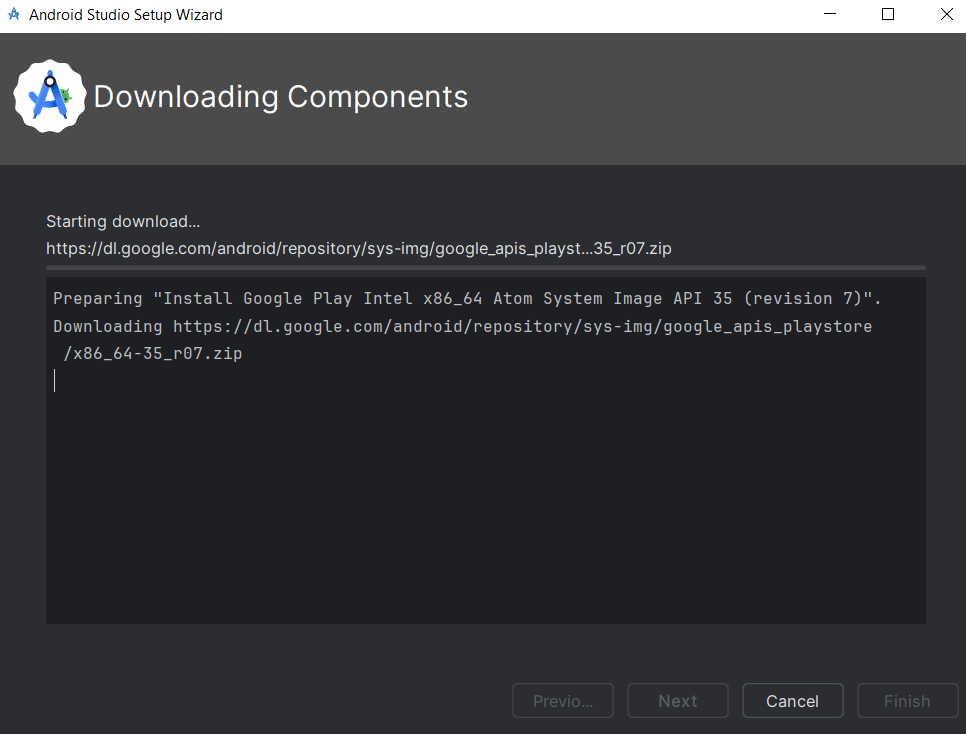The height and width of the screenshot is (734, 966).
Task: Click the 'Android Studio Setup Wizard' window title
Action: tap(126, 15)
